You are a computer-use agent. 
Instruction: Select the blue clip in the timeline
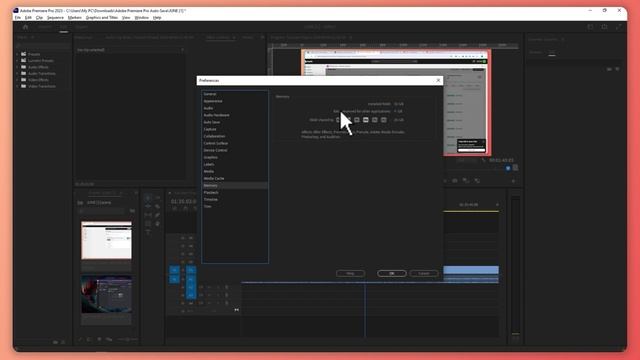471,270
